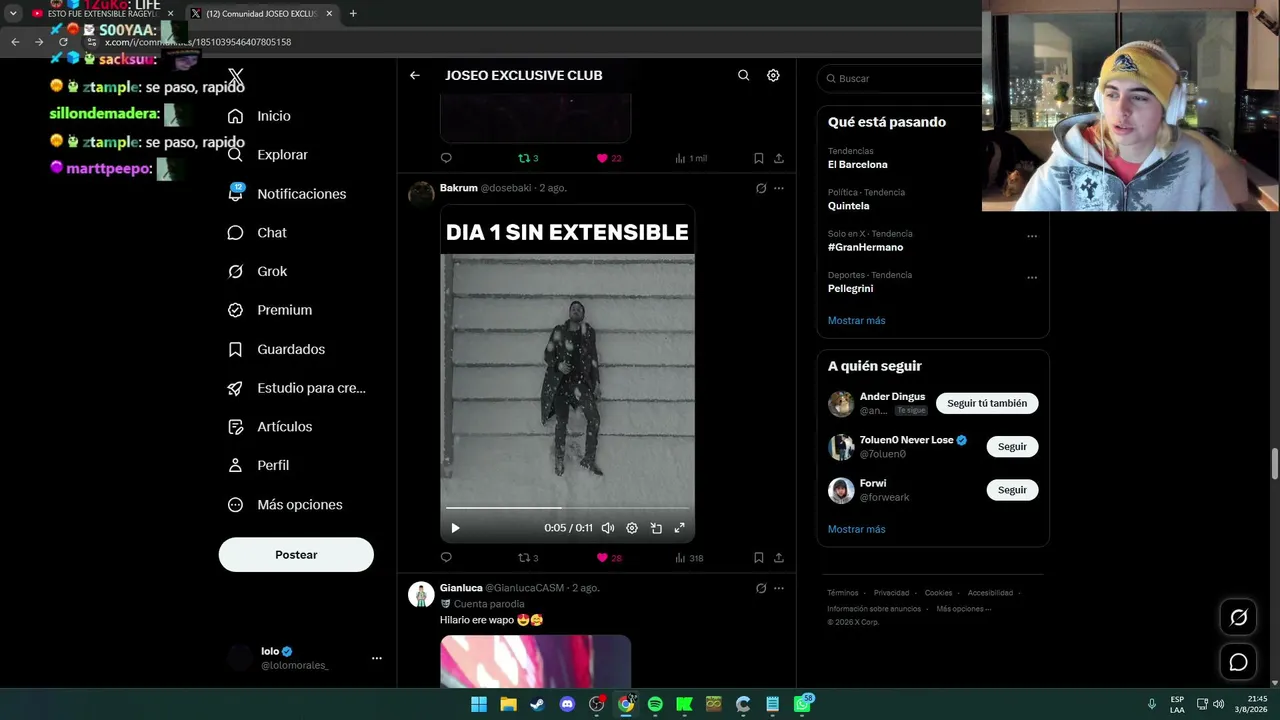Screen dimensions: 1280x720
Task: Open the #GranHermano trend
Action: pyautogui.click(x=865, y=247)
